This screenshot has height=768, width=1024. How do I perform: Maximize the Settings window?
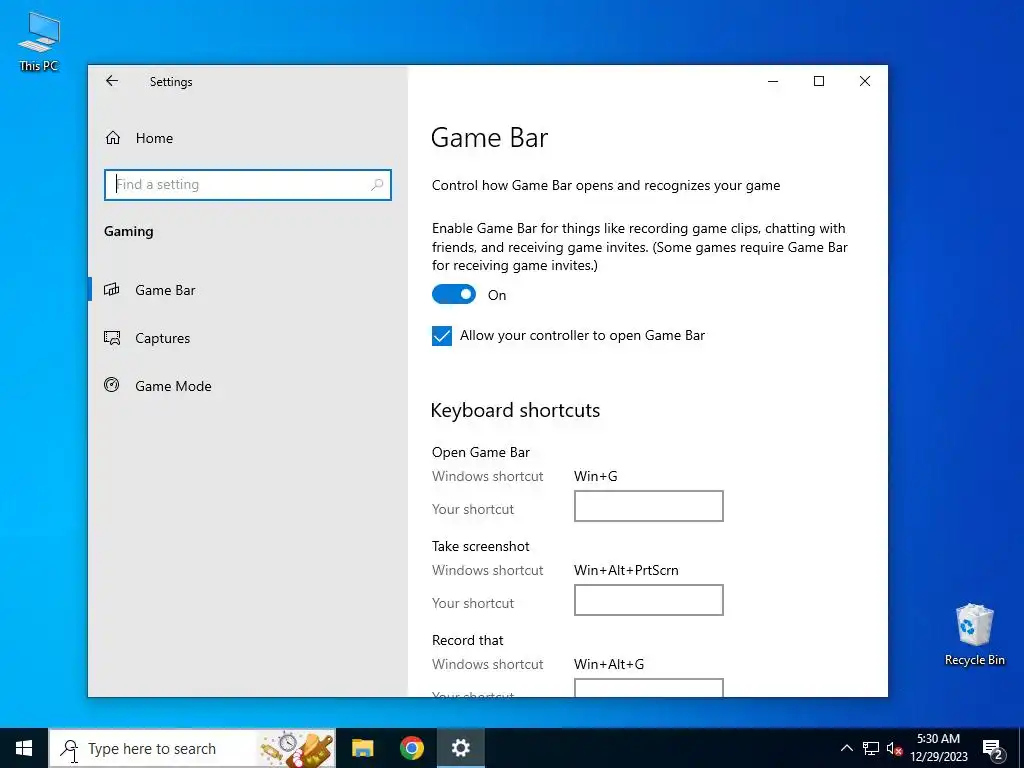pyautogui.click(x=819, y=81)
